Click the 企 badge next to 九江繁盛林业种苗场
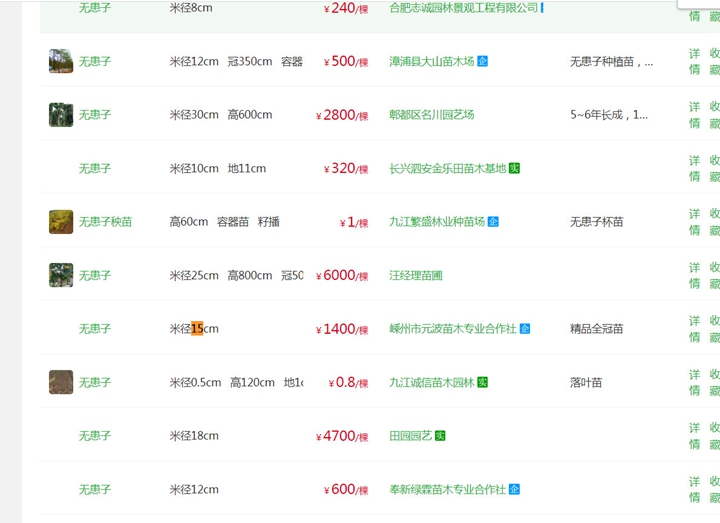The width and height of the screenshot is (720, 523). pos(493,222)
